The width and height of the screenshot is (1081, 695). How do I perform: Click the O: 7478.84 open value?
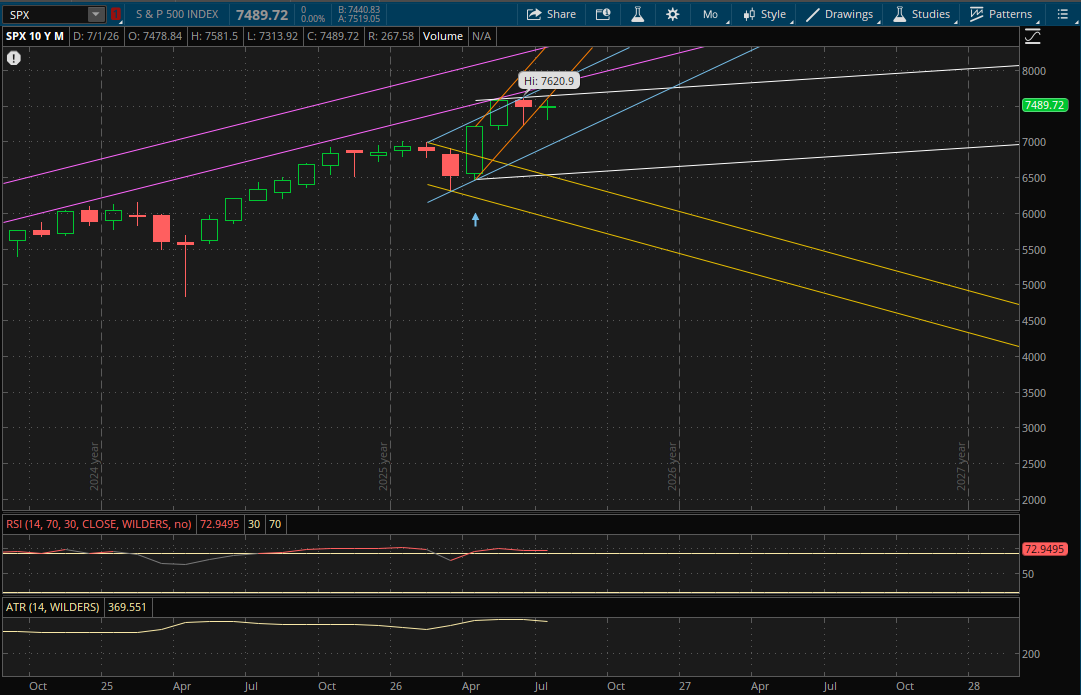click(156, 36)
